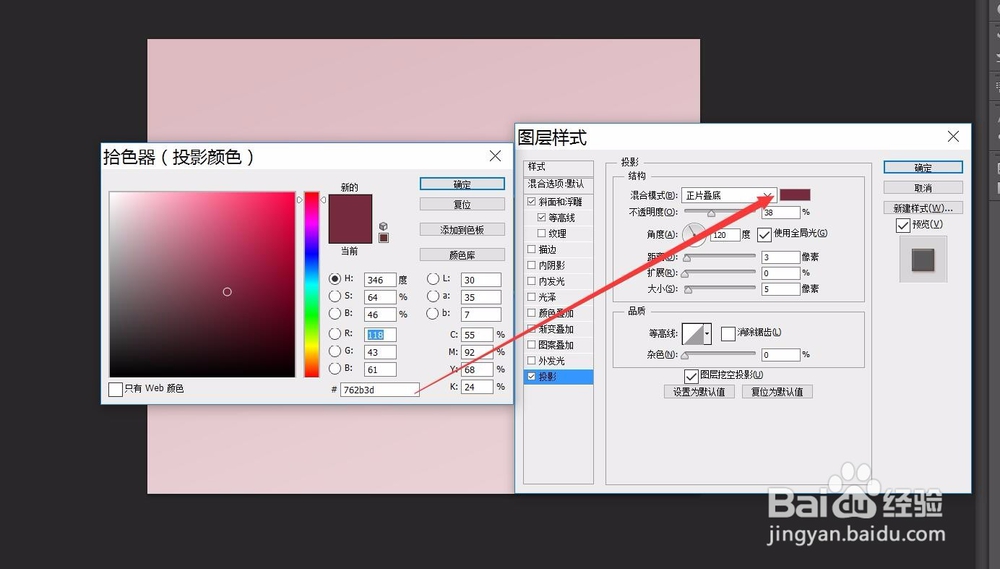Enable the 外发光 outer glow style

click(x=531, y=360)
